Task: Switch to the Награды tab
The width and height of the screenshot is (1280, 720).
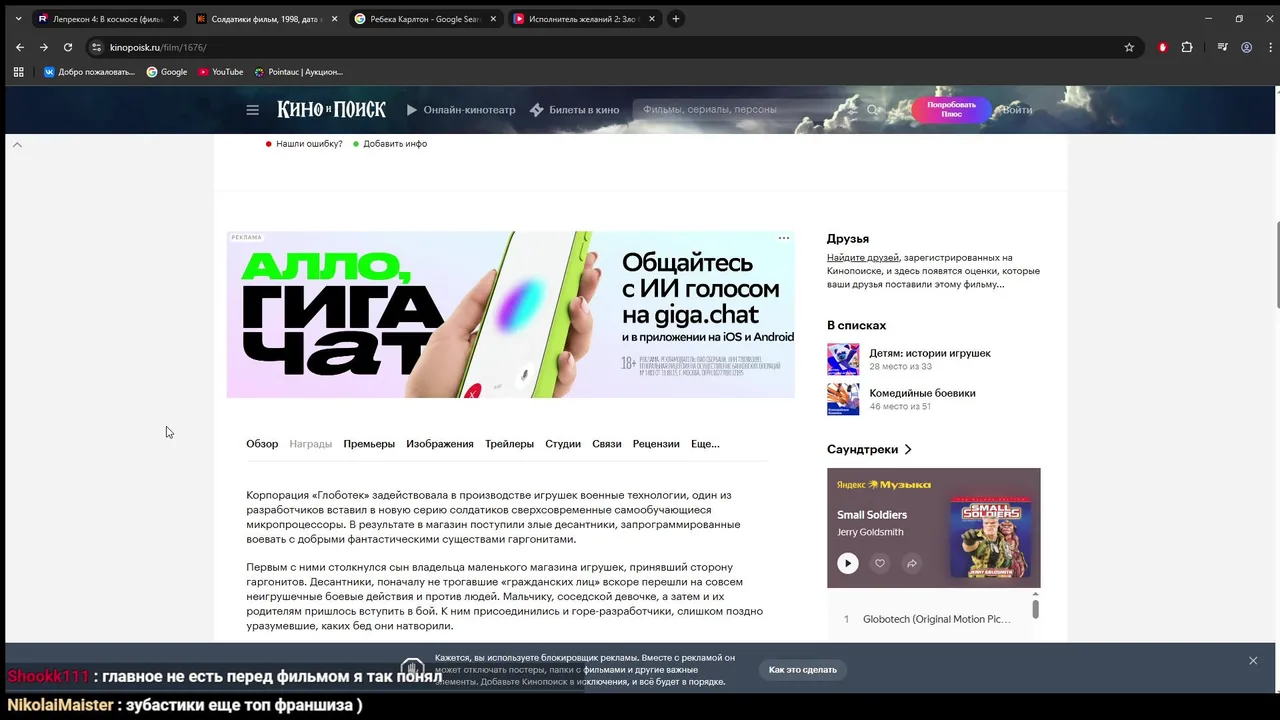Action: 310,444
